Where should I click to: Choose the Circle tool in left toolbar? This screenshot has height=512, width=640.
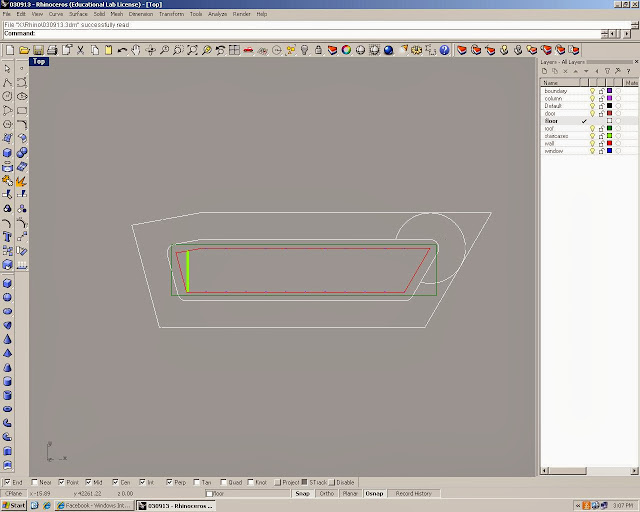click(x=7, y=97)
